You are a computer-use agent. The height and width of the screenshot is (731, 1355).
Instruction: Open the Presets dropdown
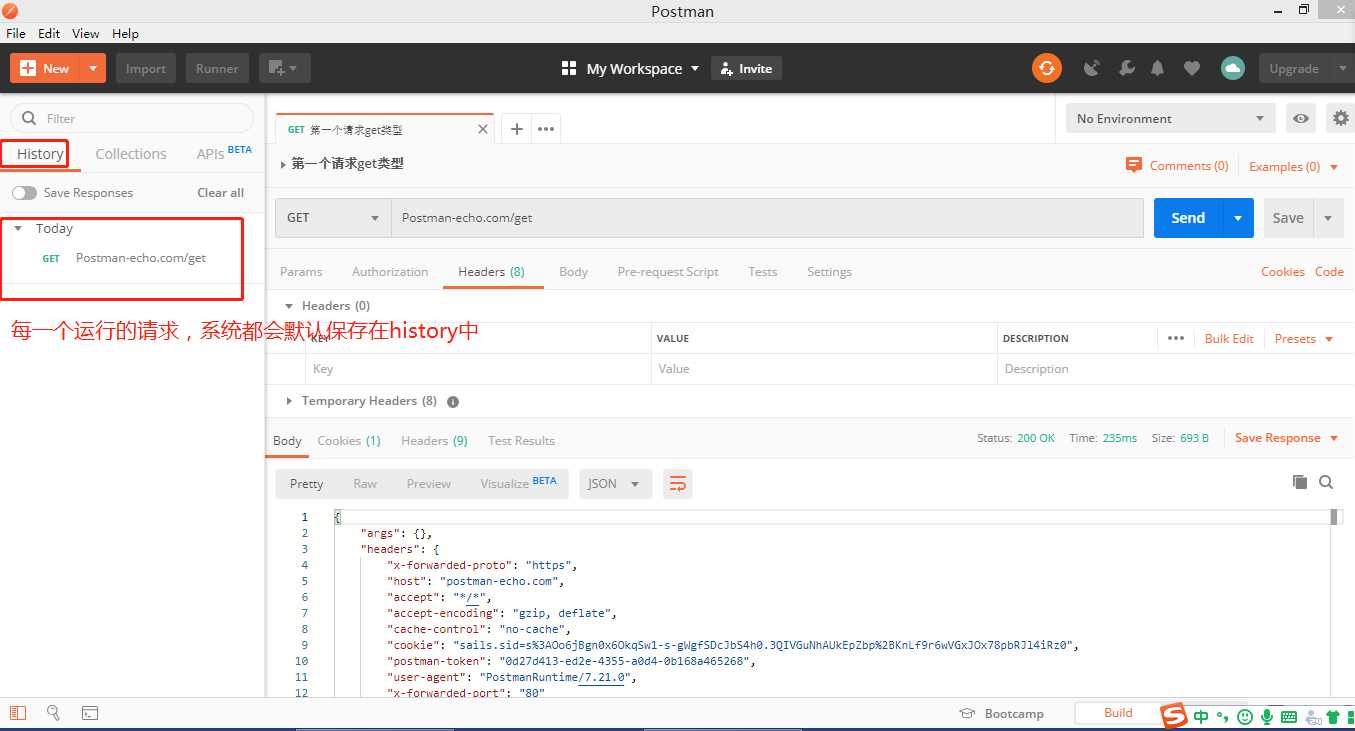click(x=1304, y=338)
